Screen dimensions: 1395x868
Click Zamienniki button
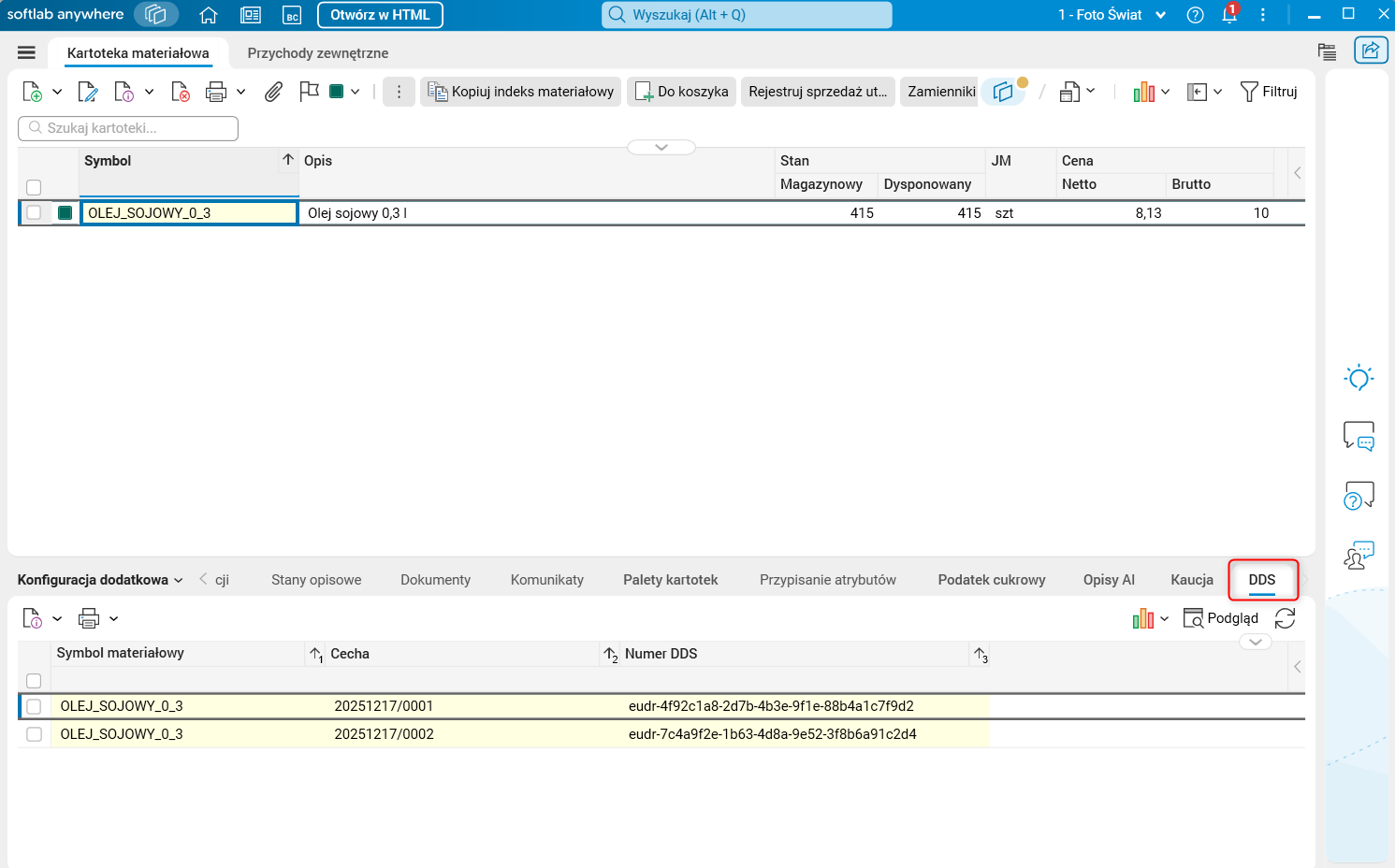941,92
